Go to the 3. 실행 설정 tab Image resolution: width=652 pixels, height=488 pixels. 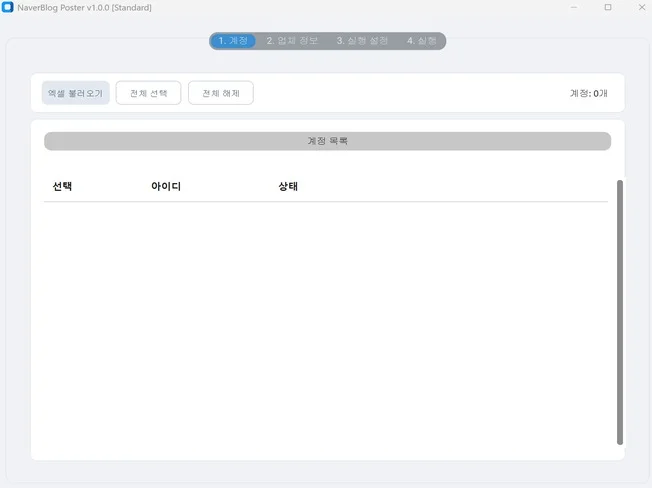362,41
